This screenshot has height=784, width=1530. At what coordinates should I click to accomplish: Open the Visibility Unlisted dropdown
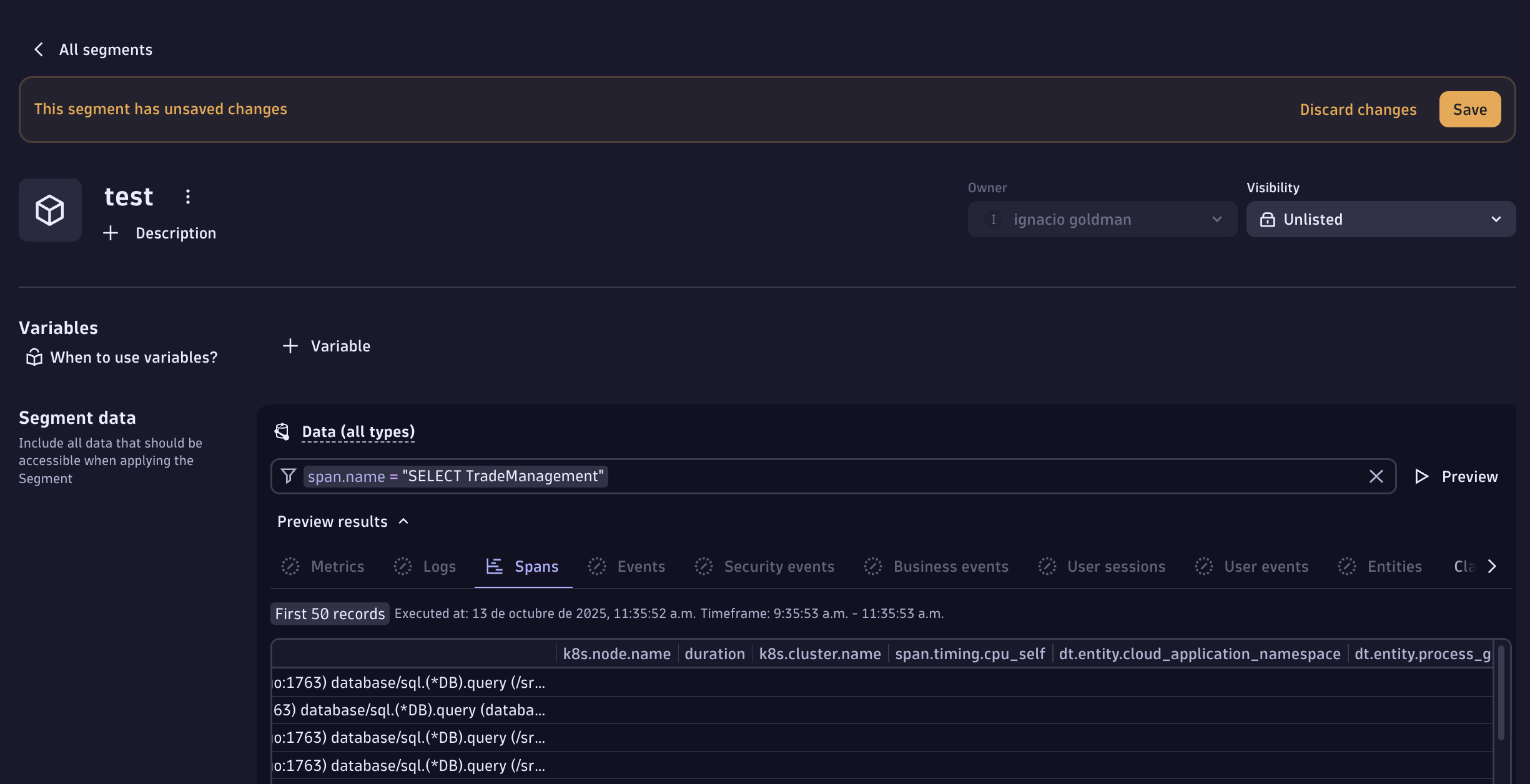coord(1381,219)
